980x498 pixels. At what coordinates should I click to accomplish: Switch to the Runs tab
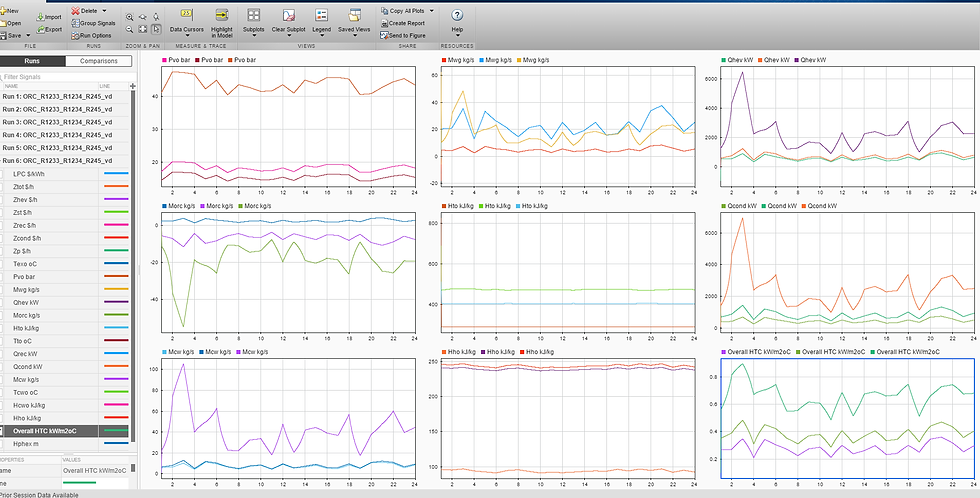(x=32, y=61)
